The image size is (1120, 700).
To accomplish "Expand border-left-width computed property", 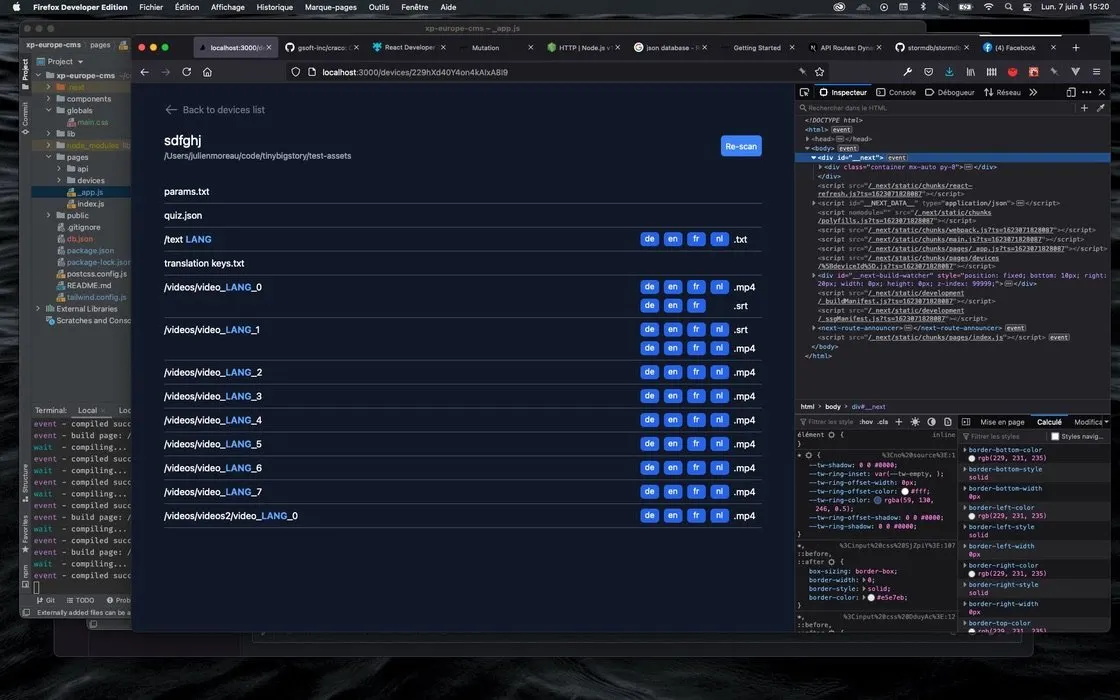I will pos(965,546).
